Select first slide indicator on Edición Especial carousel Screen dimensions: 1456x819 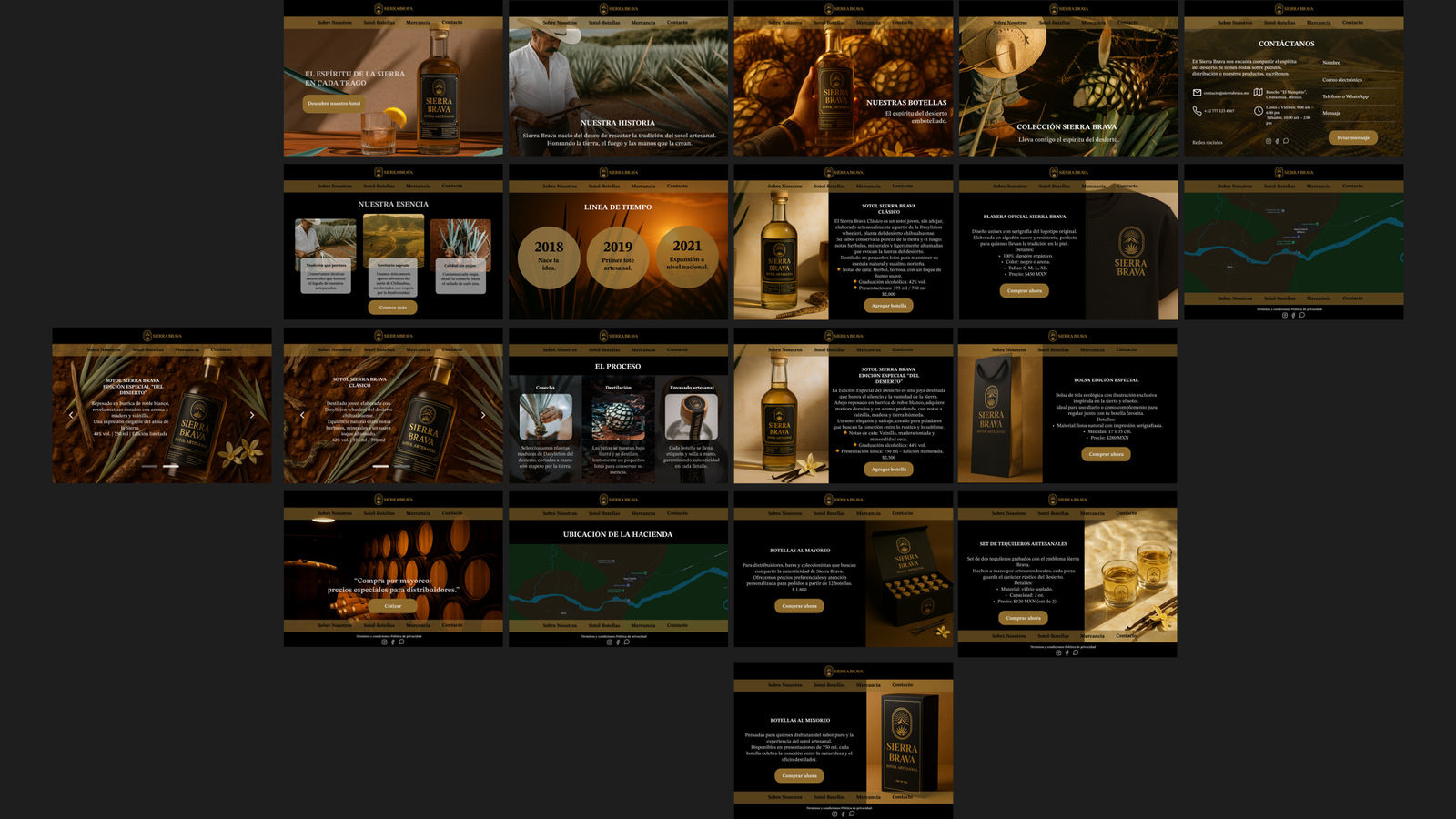149,466
